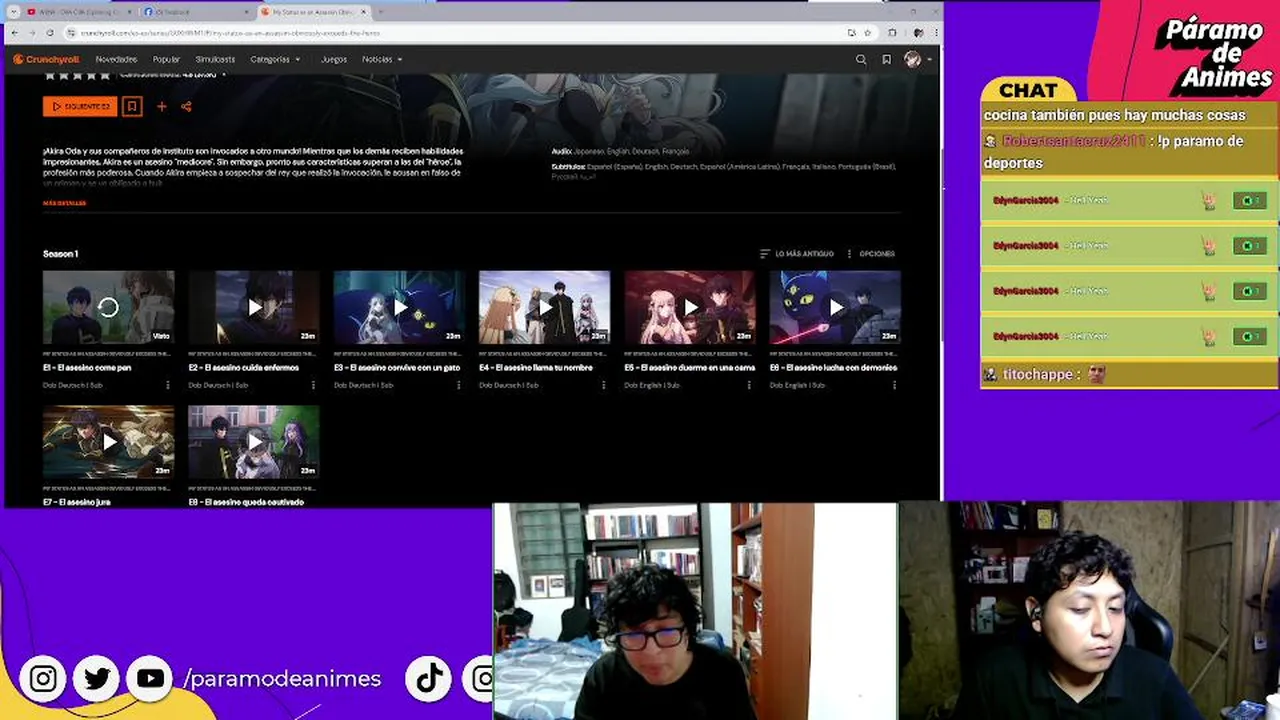Click the Siguiente E2 button

tap(80, 106)
